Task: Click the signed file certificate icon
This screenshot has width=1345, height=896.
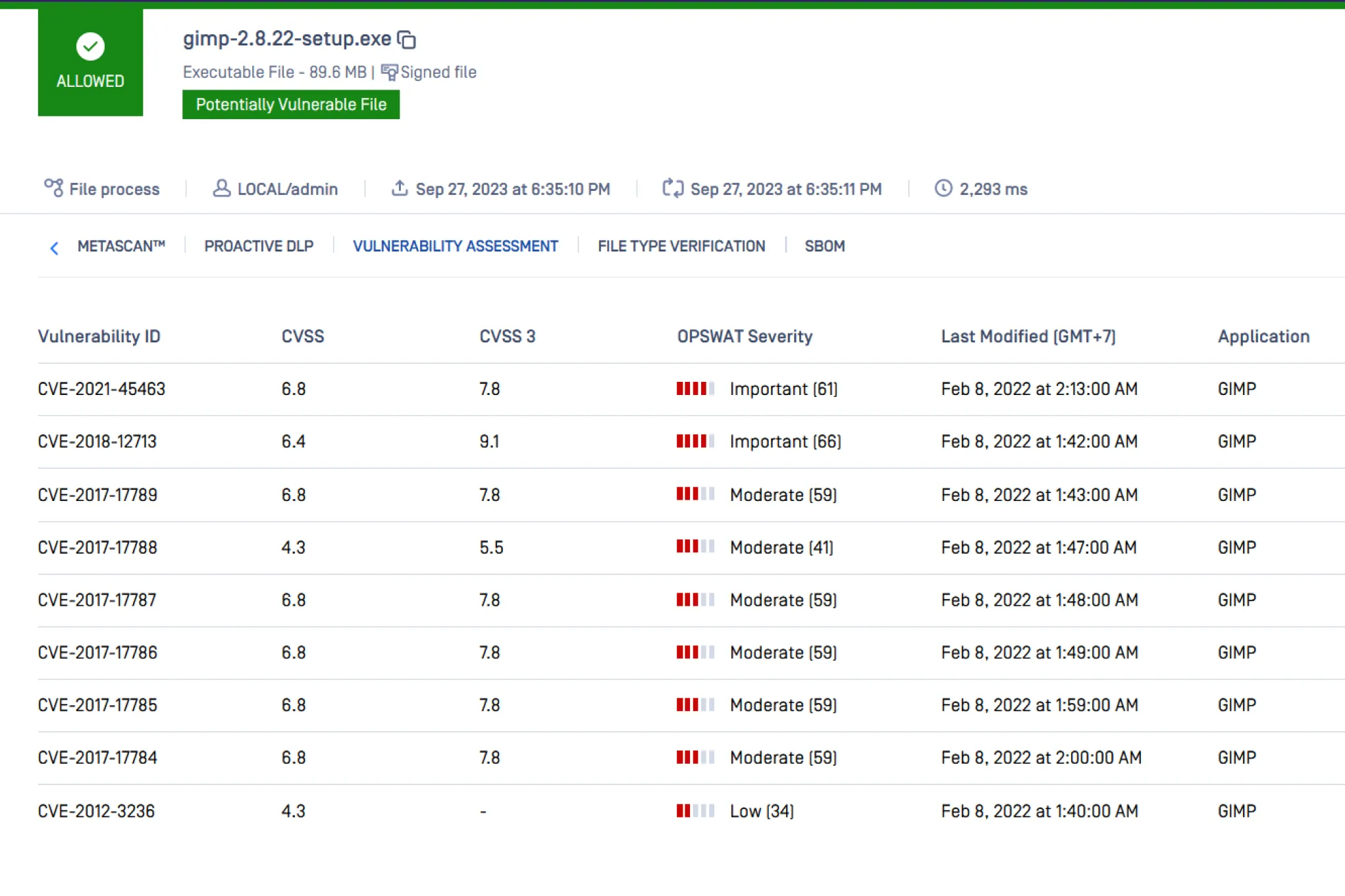Action: (389, 72)
